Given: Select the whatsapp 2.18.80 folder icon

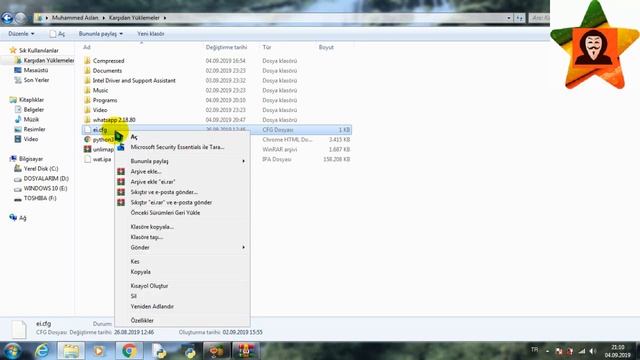Looking at the screenshot, I should (87, 120).
